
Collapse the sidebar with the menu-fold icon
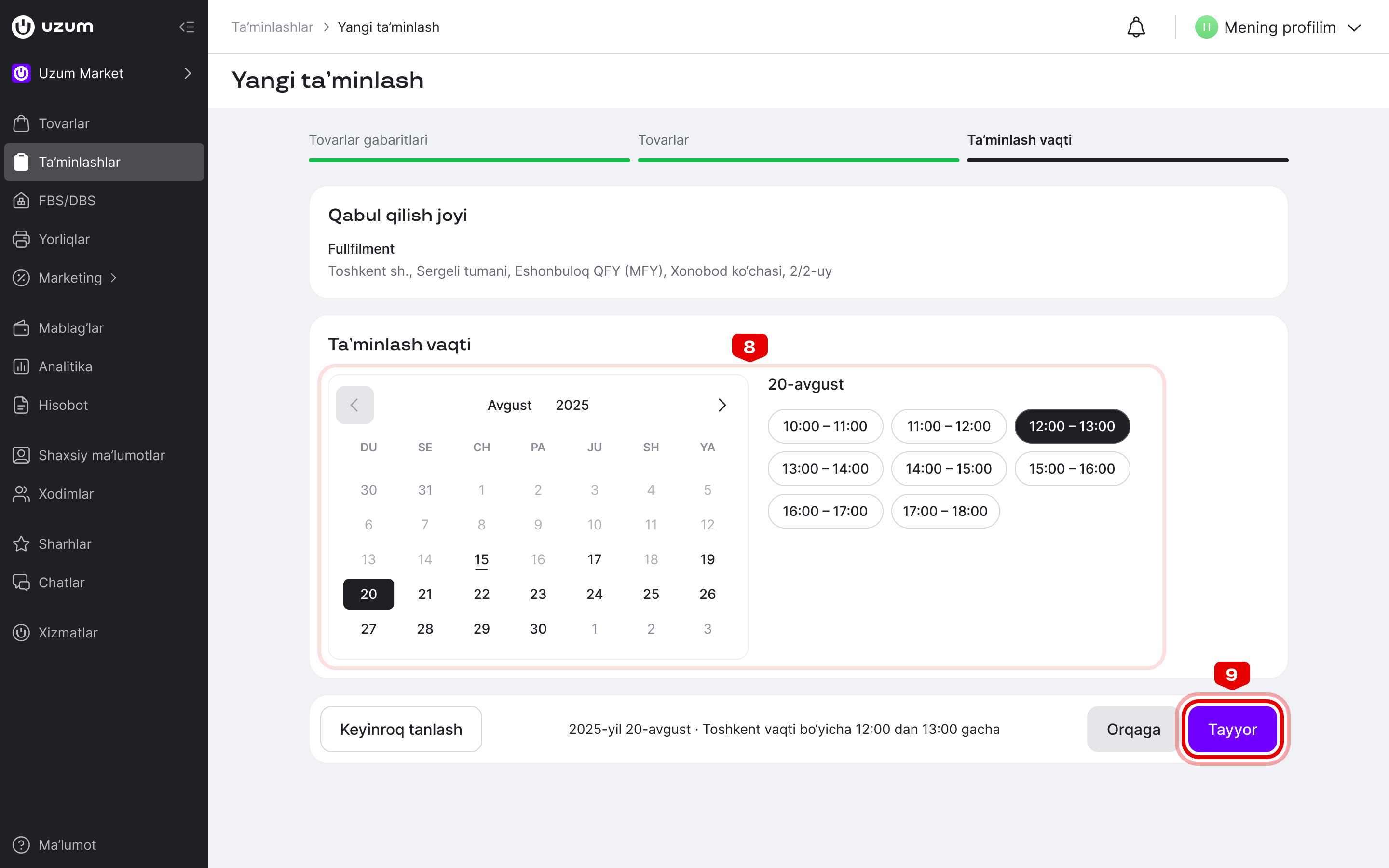tap(187, 27)
